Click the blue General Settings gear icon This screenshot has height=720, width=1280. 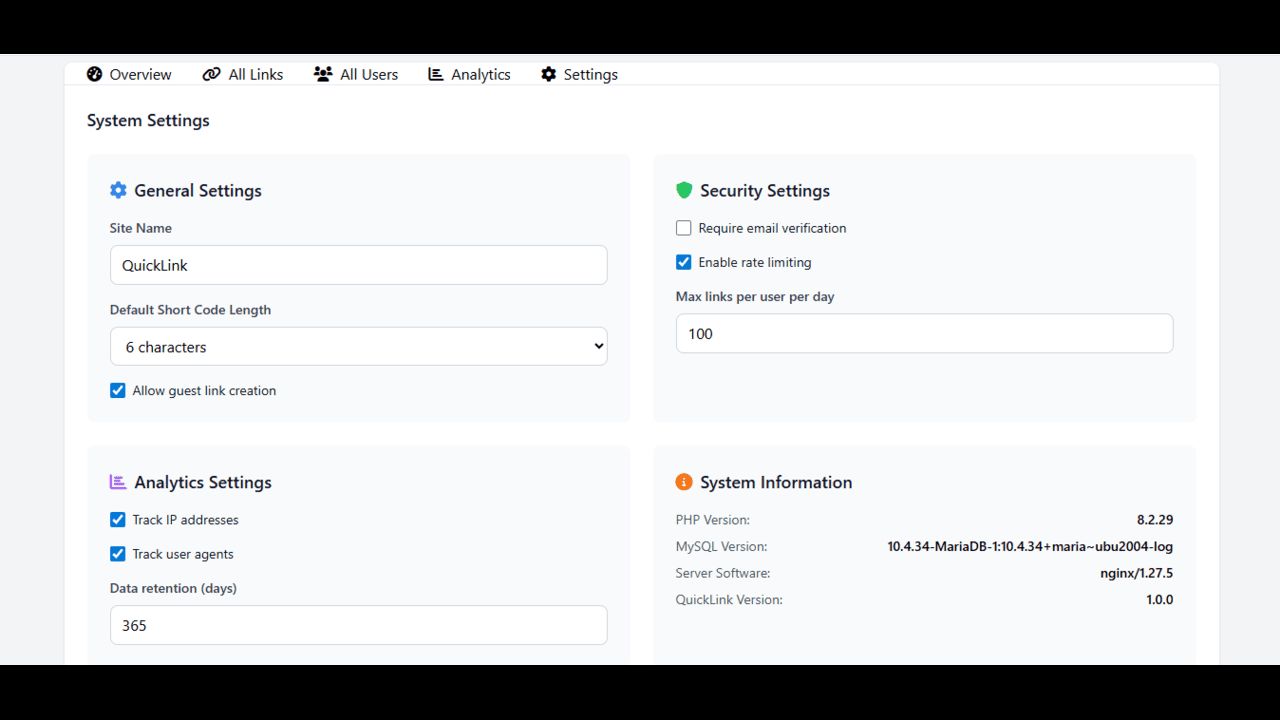click(118, 190)
